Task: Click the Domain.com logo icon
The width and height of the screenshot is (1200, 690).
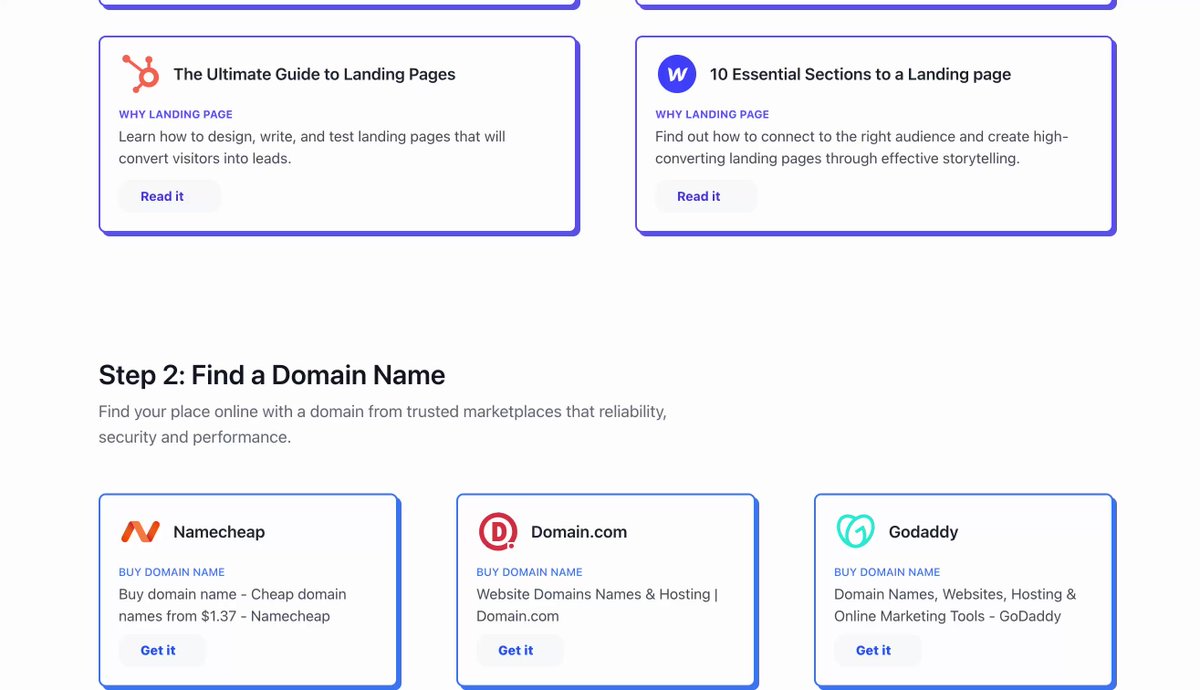Action: point(497,532)
